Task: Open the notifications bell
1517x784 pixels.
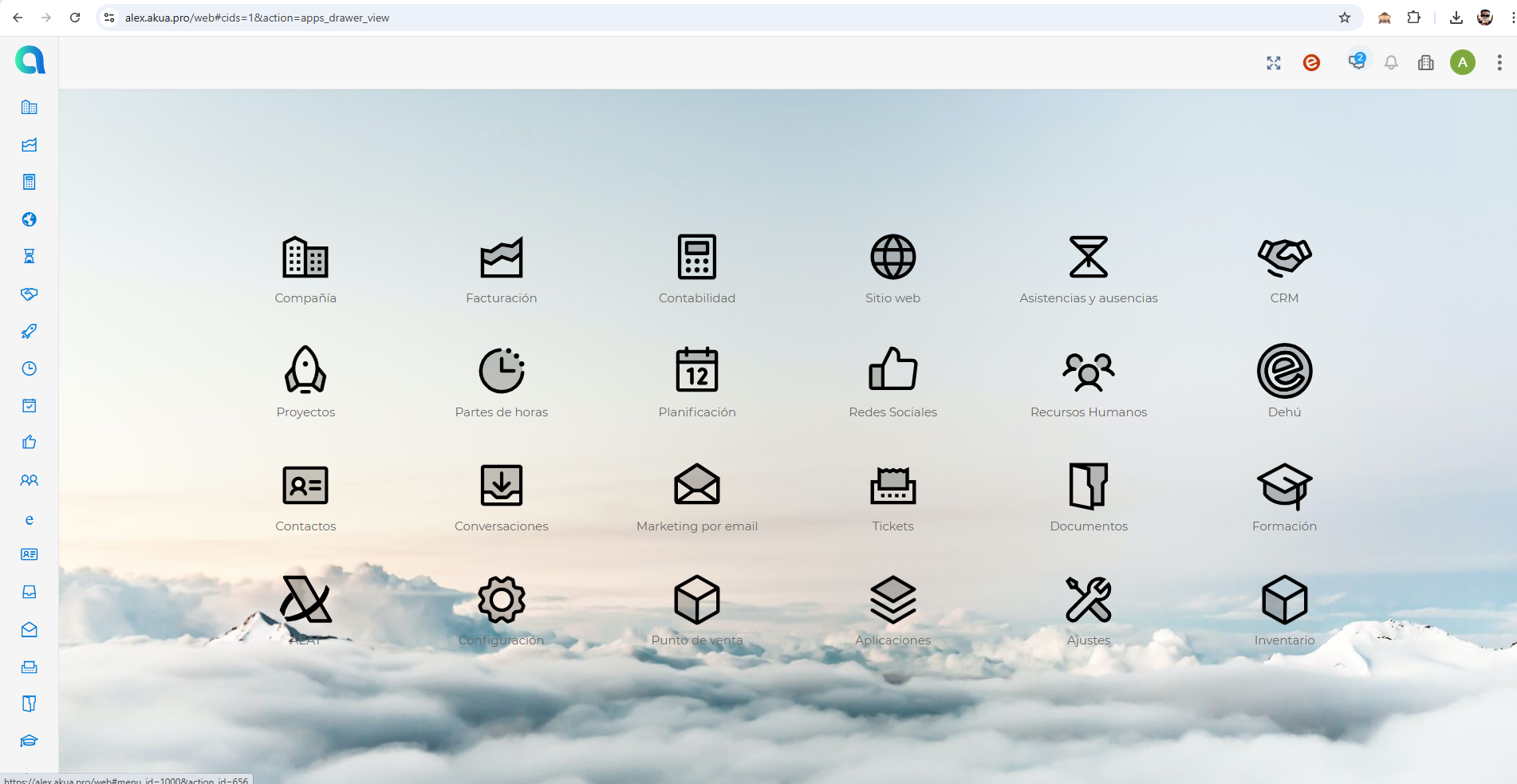Action: point(1391,63)
